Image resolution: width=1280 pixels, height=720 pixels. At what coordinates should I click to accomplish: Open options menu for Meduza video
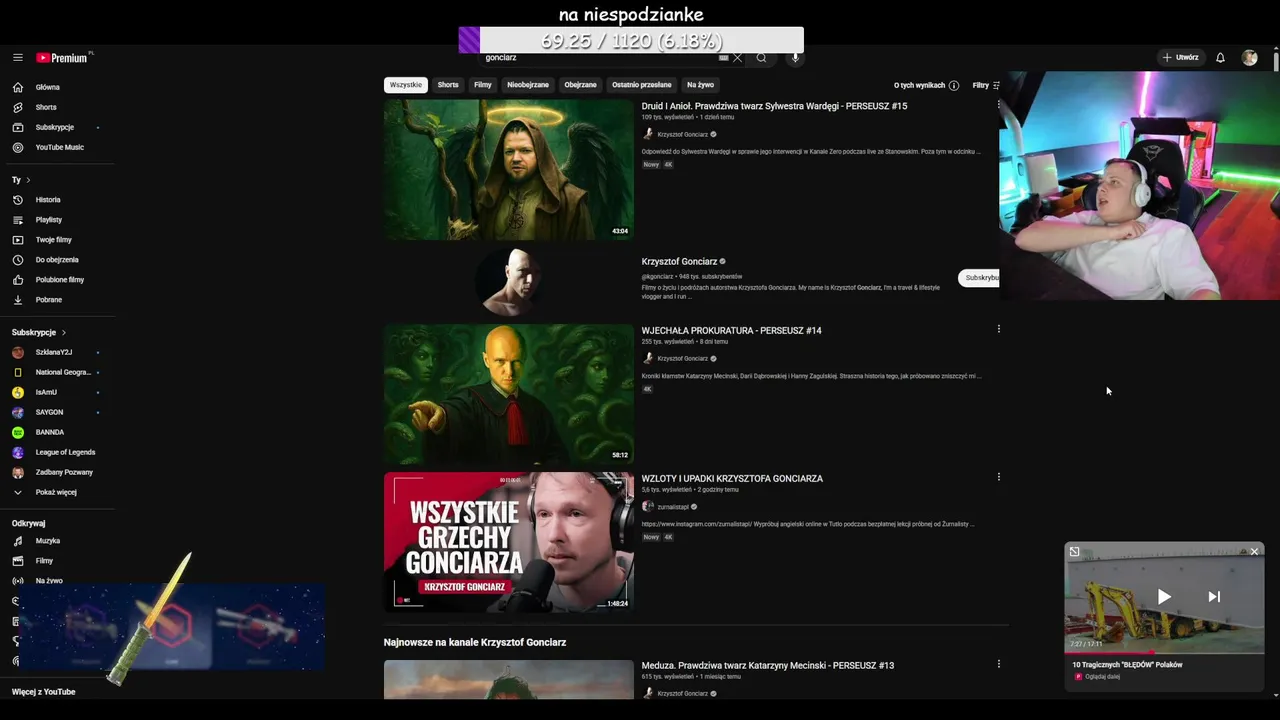click(998, 664)
